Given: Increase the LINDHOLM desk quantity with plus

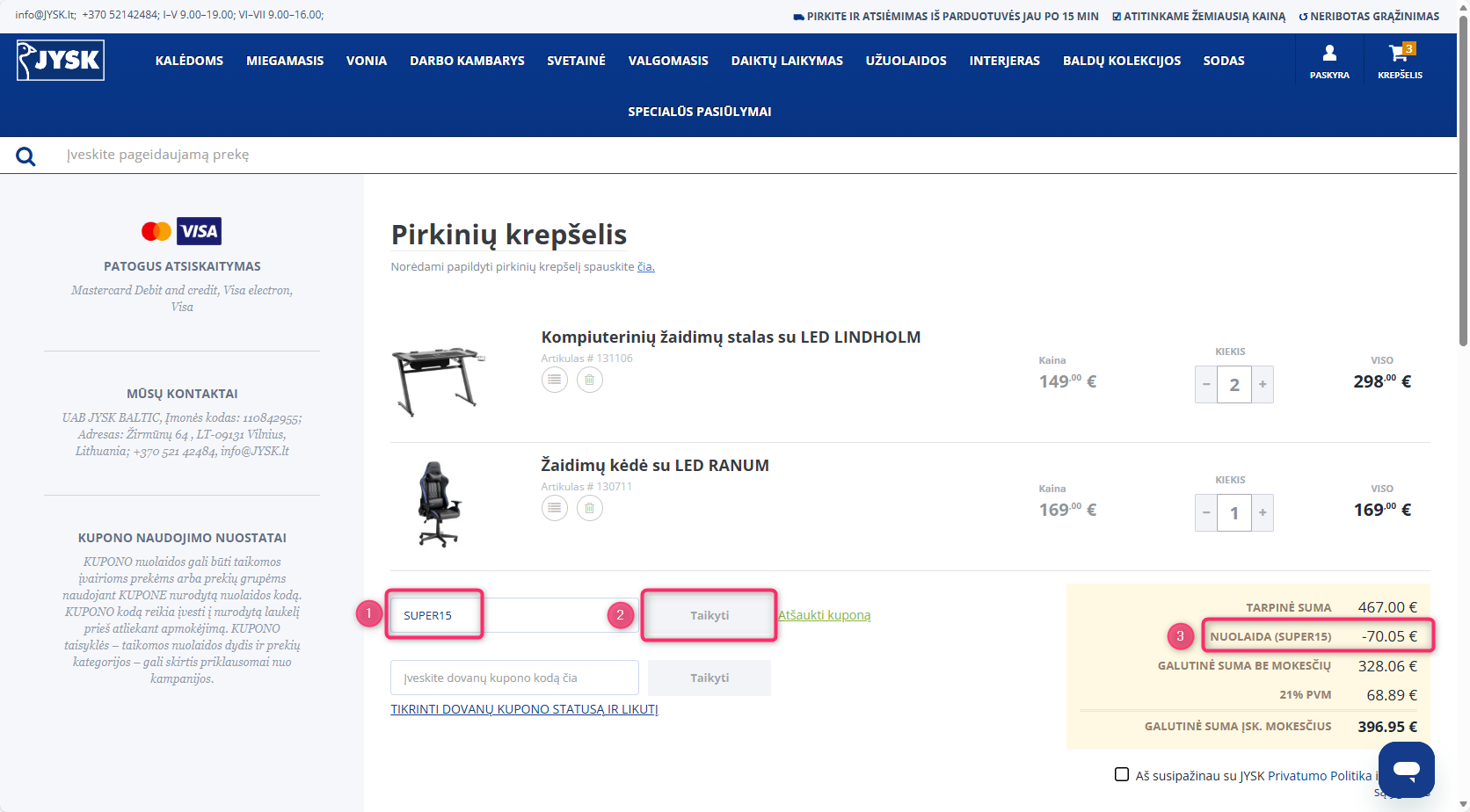Looking at the screenshot, I should click(1263, 384).
